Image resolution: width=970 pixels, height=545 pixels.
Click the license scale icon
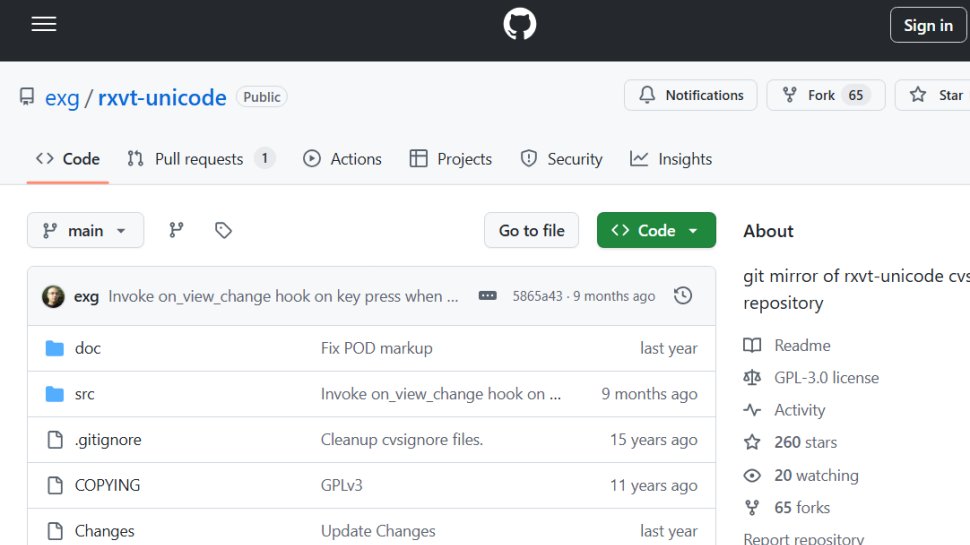point(752,377)
